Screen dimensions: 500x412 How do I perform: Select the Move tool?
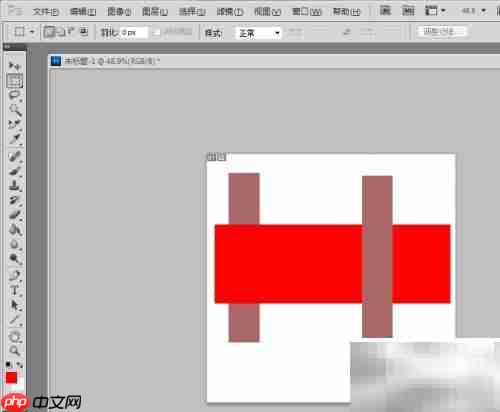15,66
